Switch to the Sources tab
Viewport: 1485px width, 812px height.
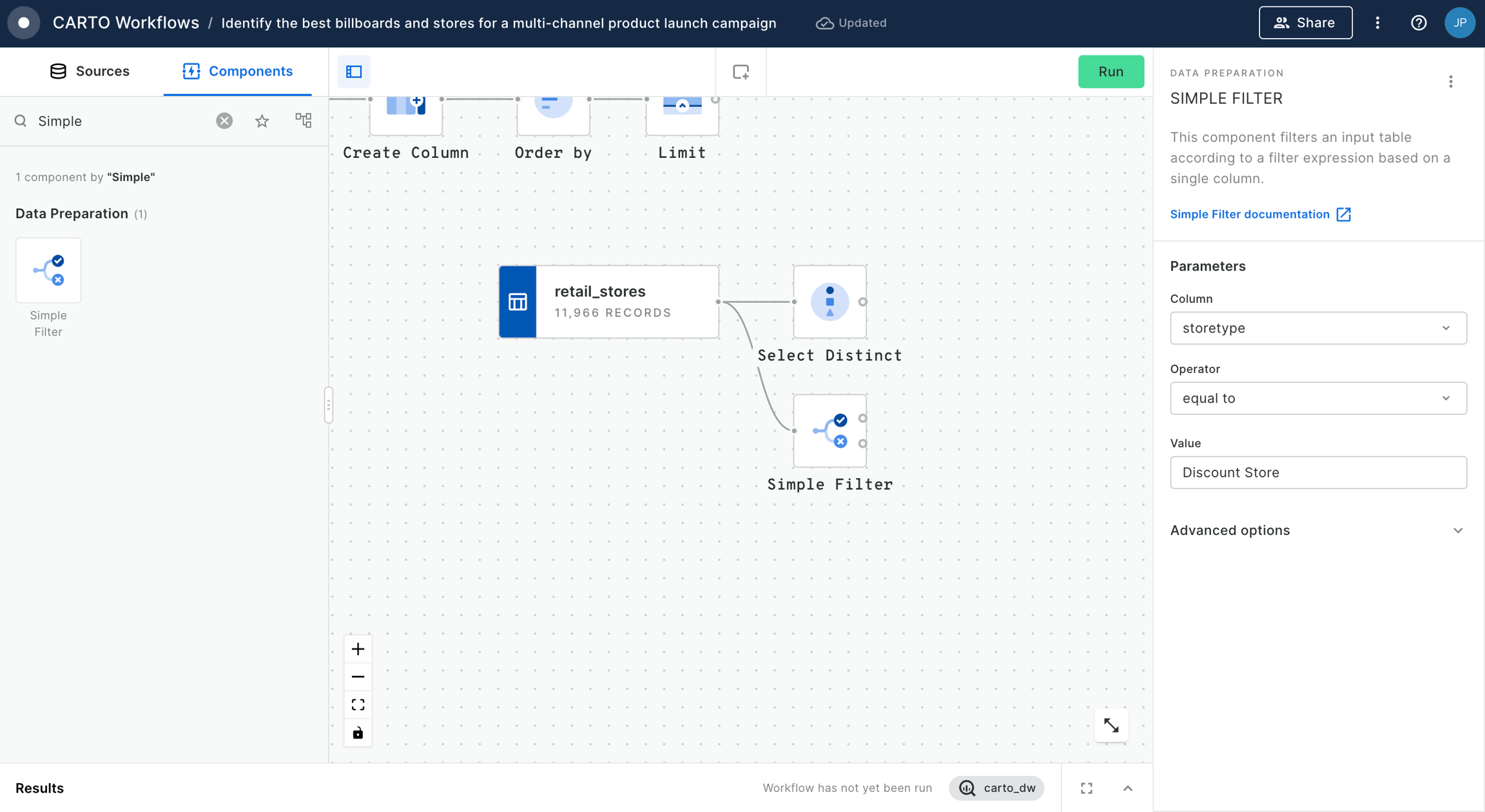tap(90, 71)
